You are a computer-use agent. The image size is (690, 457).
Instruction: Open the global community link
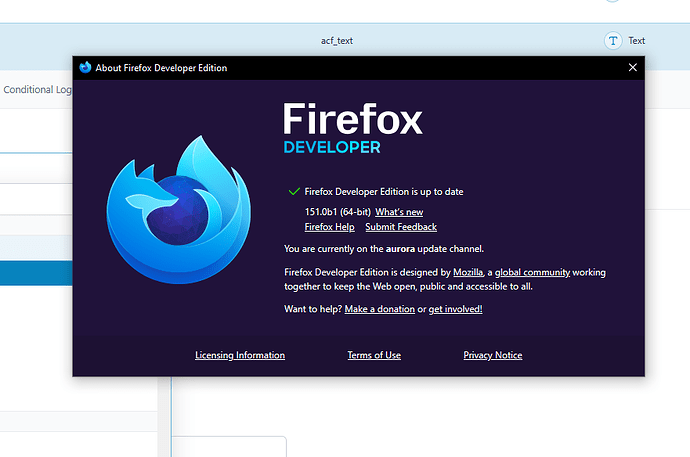tap(532, 272)
